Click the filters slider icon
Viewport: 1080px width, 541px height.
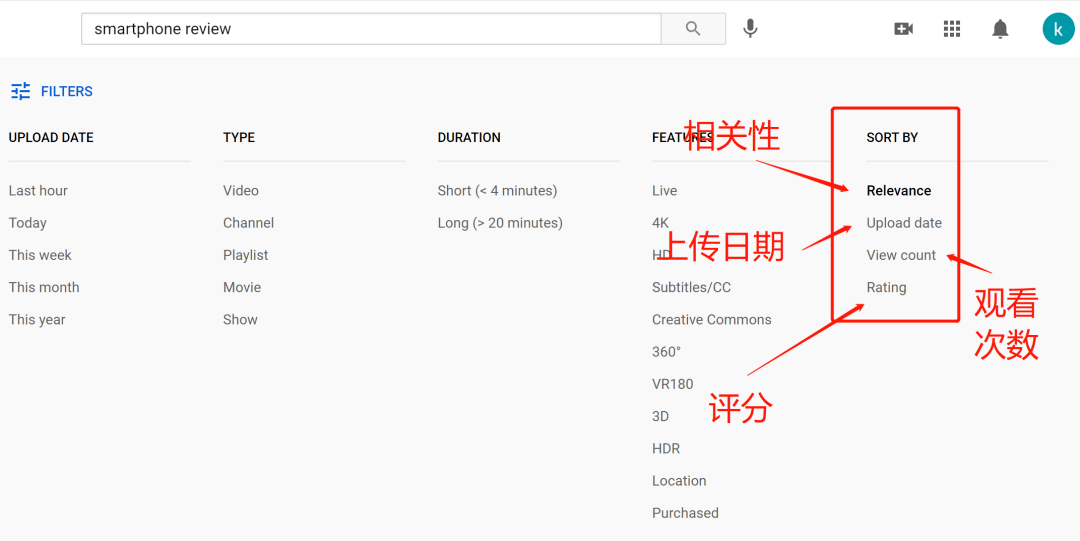(21, 91)
